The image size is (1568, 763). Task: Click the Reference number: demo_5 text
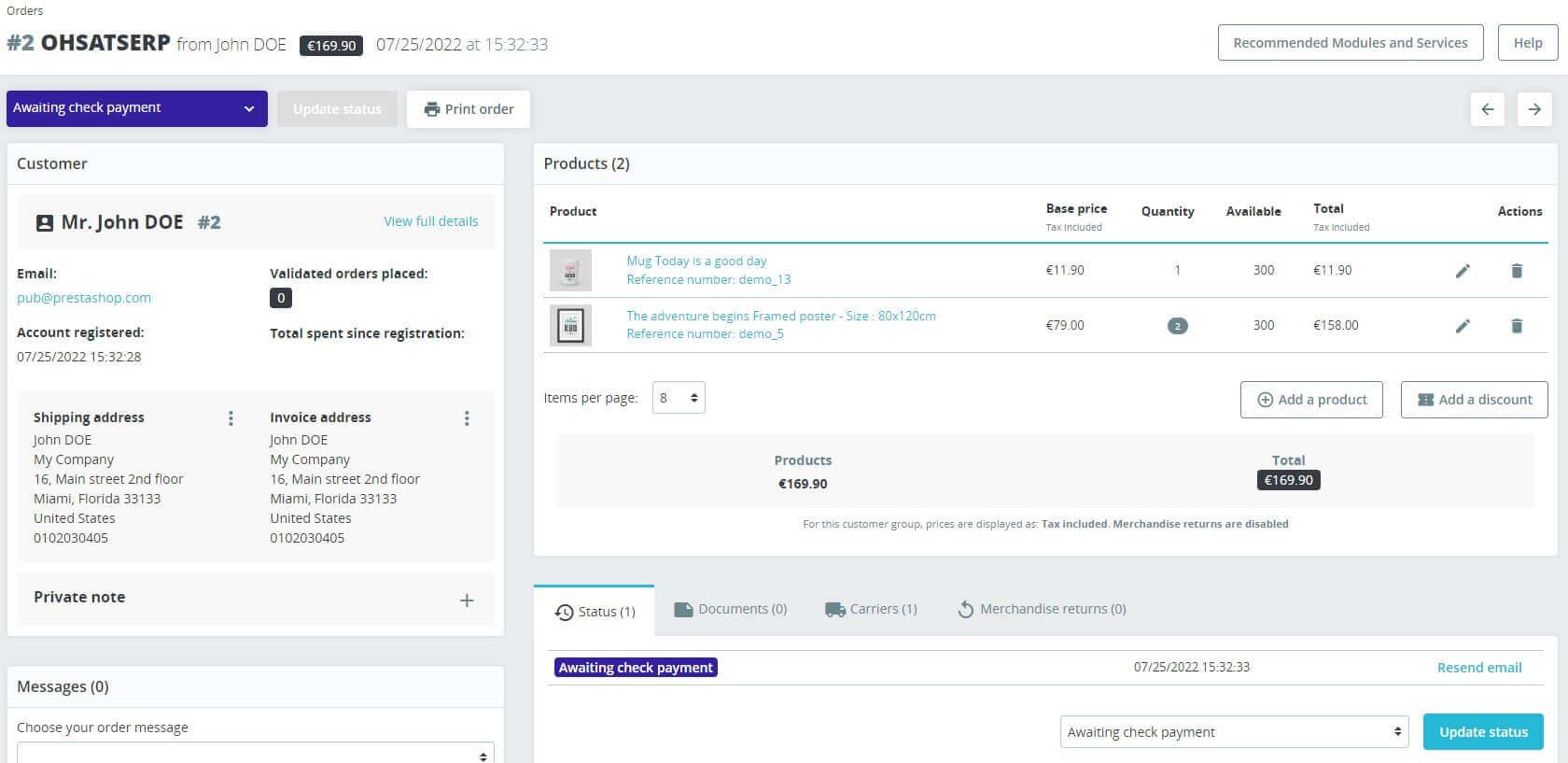(x=705, y=333)
